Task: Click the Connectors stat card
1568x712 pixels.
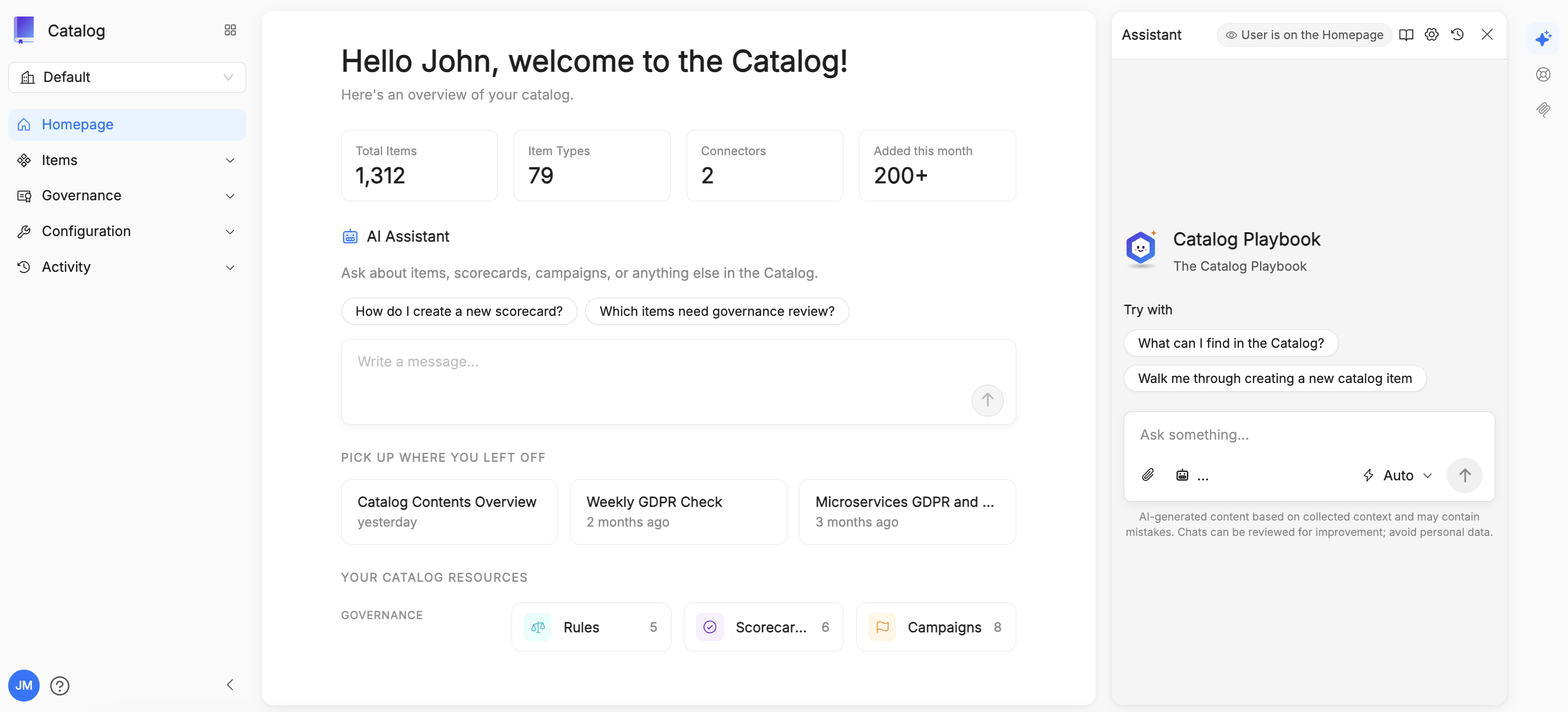Action: point(765,166)
